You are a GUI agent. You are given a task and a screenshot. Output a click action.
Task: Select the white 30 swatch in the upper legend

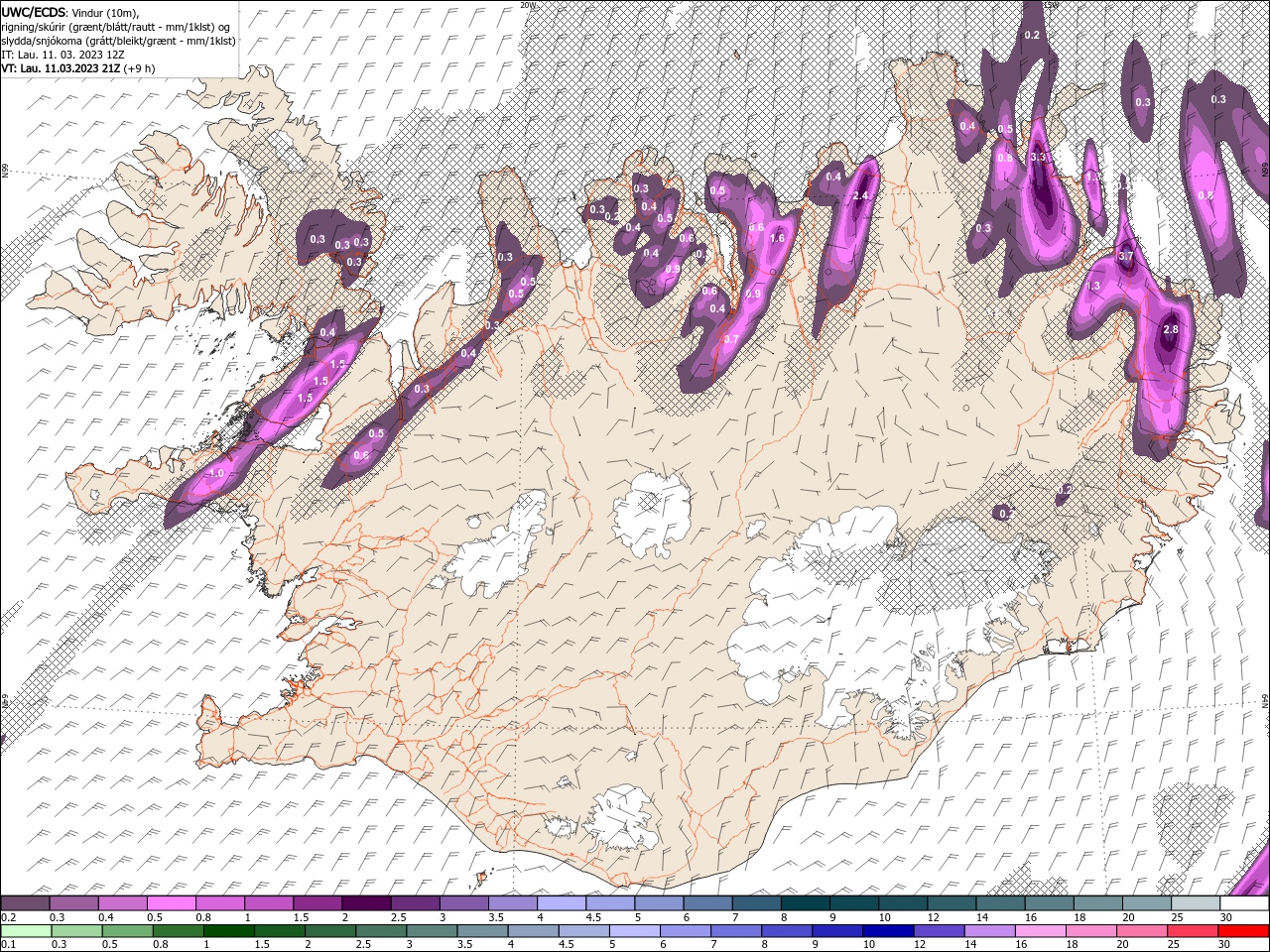(1244, 903)
